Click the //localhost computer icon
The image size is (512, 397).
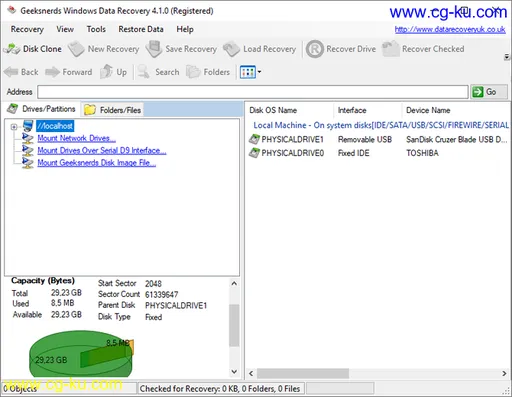[x=28, y=126]
